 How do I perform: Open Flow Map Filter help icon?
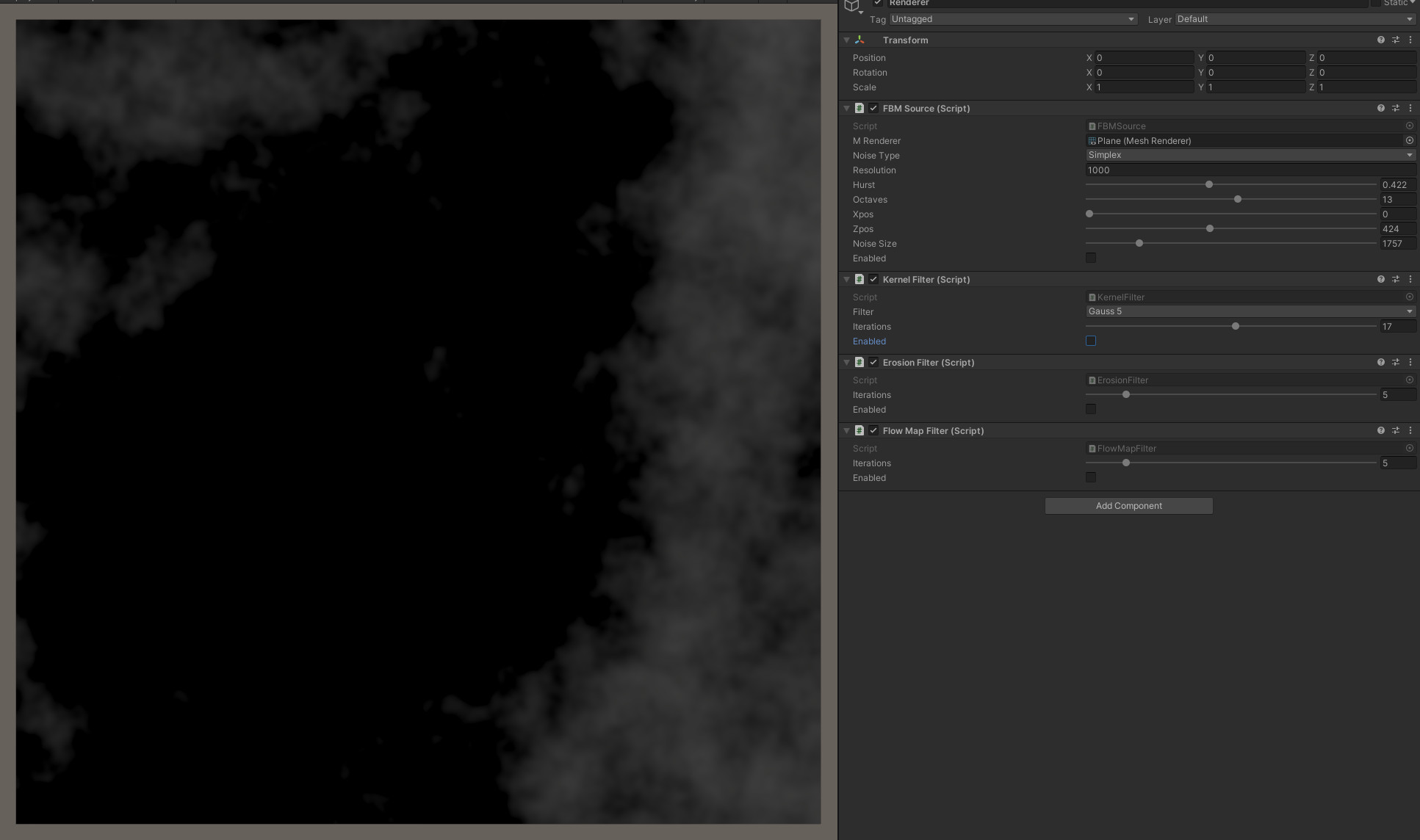click(1380, 430)
